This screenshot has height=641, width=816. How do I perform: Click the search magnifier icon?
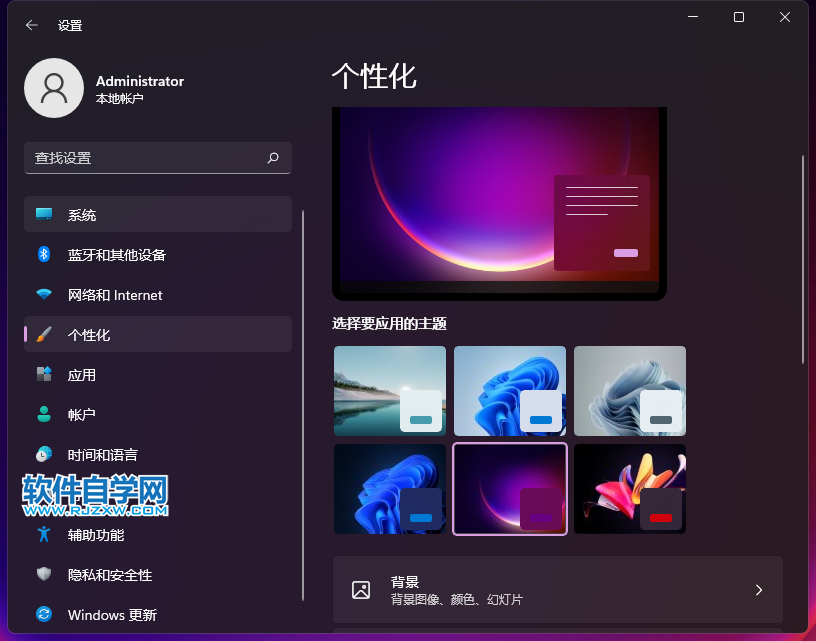[273, 158]
